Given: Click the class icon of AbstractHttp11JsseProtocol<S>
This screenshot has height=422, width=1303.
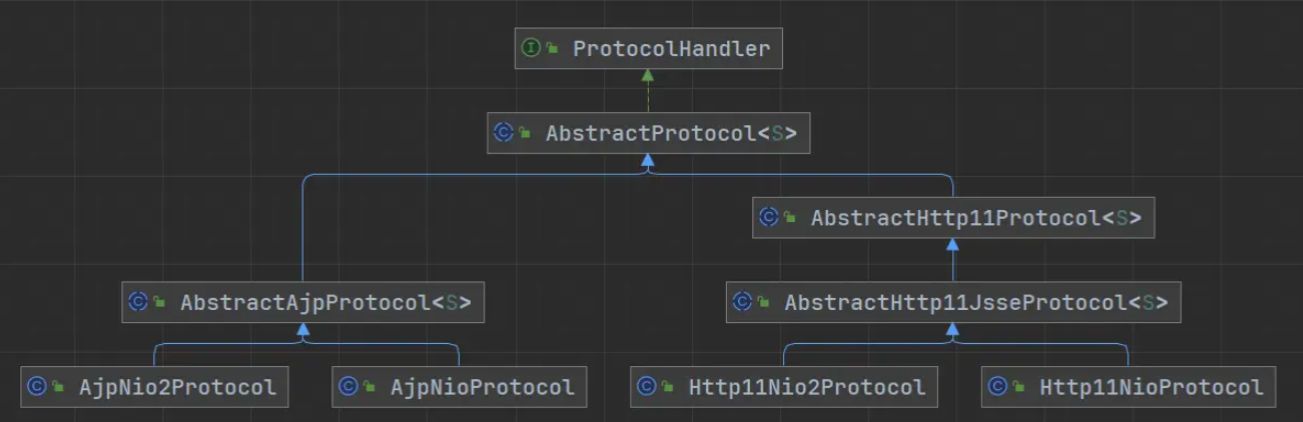Looking at the screenshot, I should [743, 301].
